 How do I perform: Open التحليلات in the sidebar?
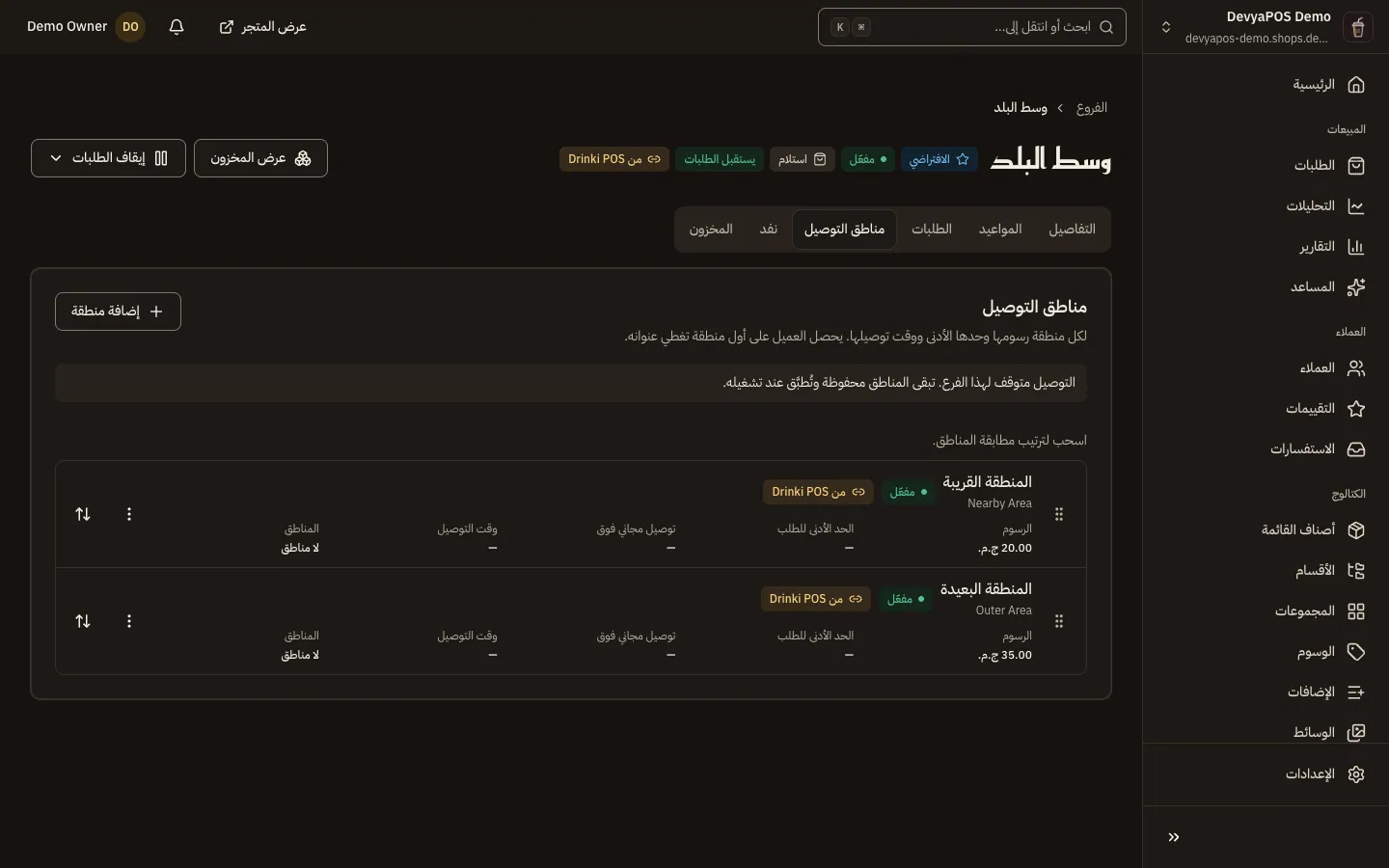[x=1266, y=206]
